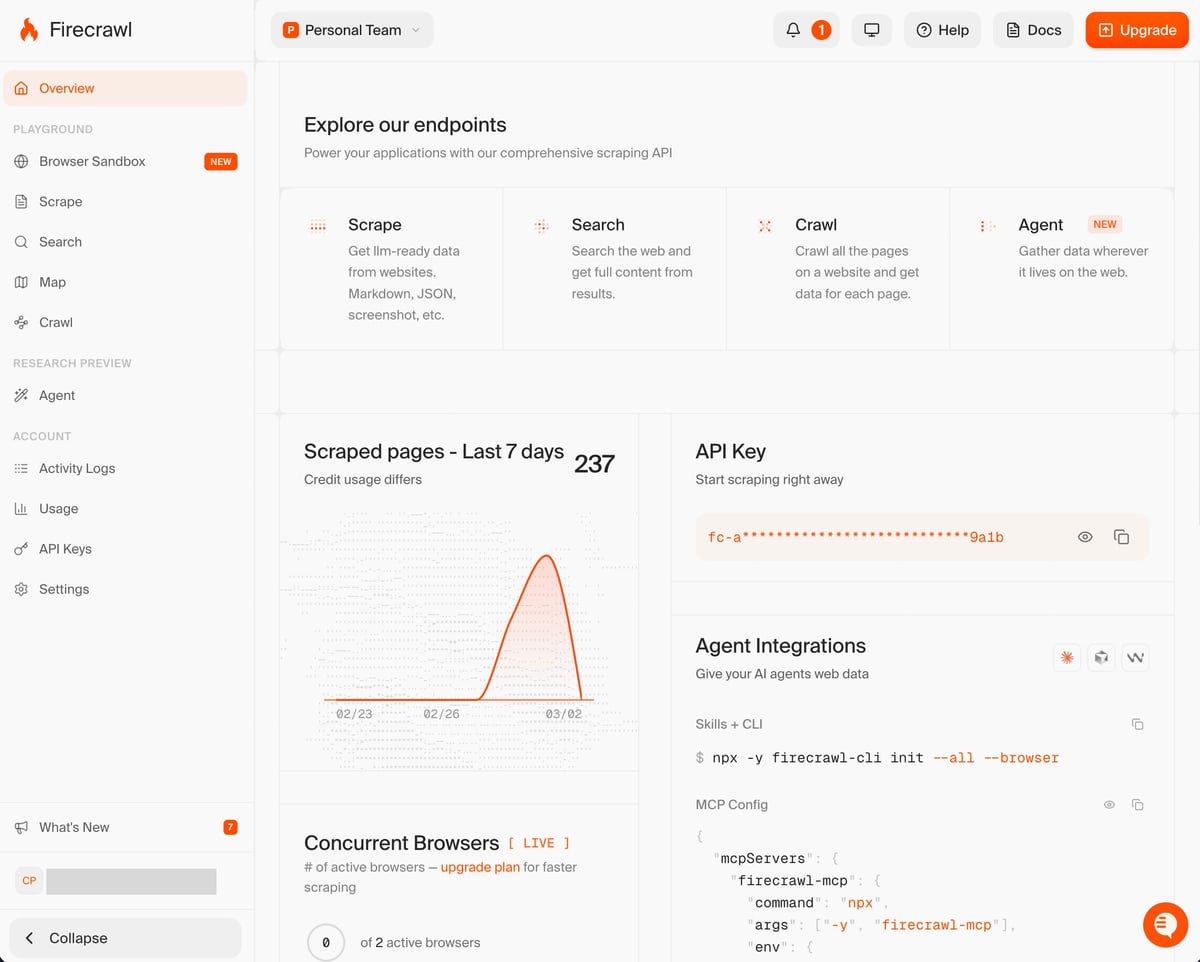
Task: Open API Keys from the sidebar
Action: point(65,548)
